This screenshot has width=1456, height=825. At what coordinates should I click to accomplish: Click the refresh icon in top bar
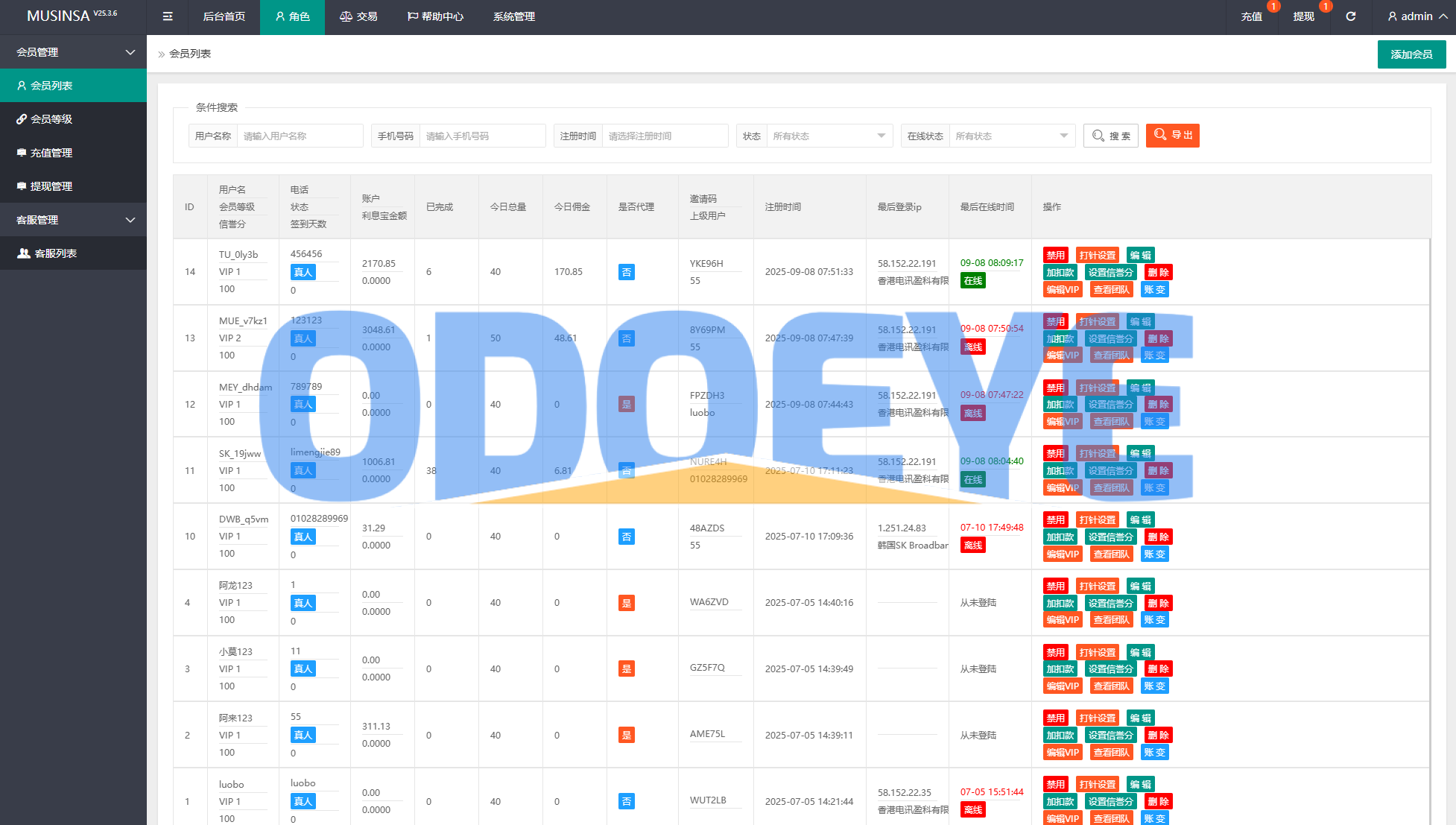pyautogui.click(x=1350, y=16)
